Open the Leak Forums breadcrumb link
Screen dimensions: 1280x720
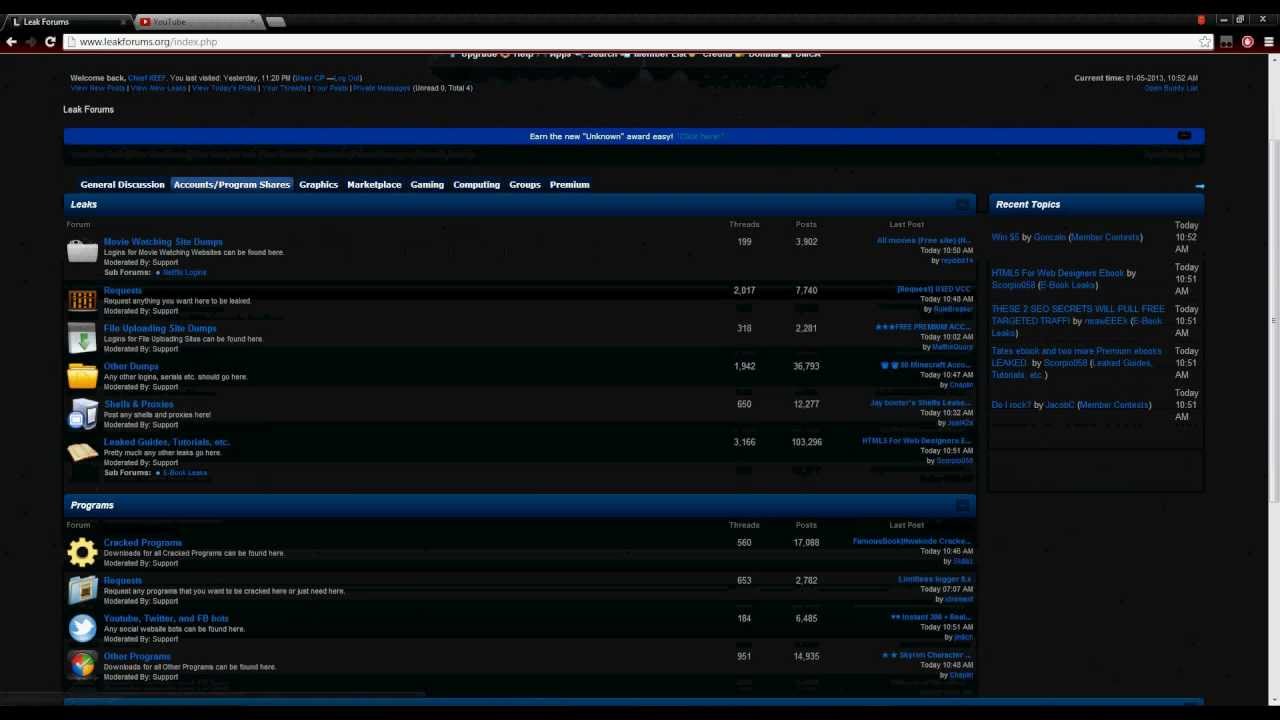[x=88, y=109]
